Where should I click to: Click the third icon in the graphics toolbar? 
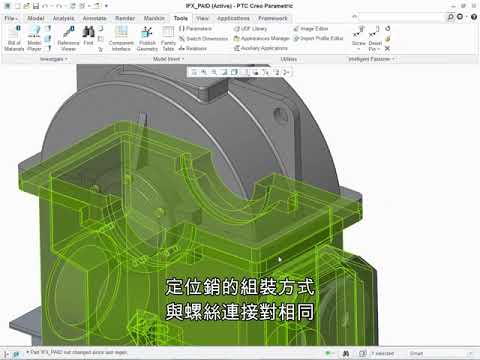pos(214,72)
